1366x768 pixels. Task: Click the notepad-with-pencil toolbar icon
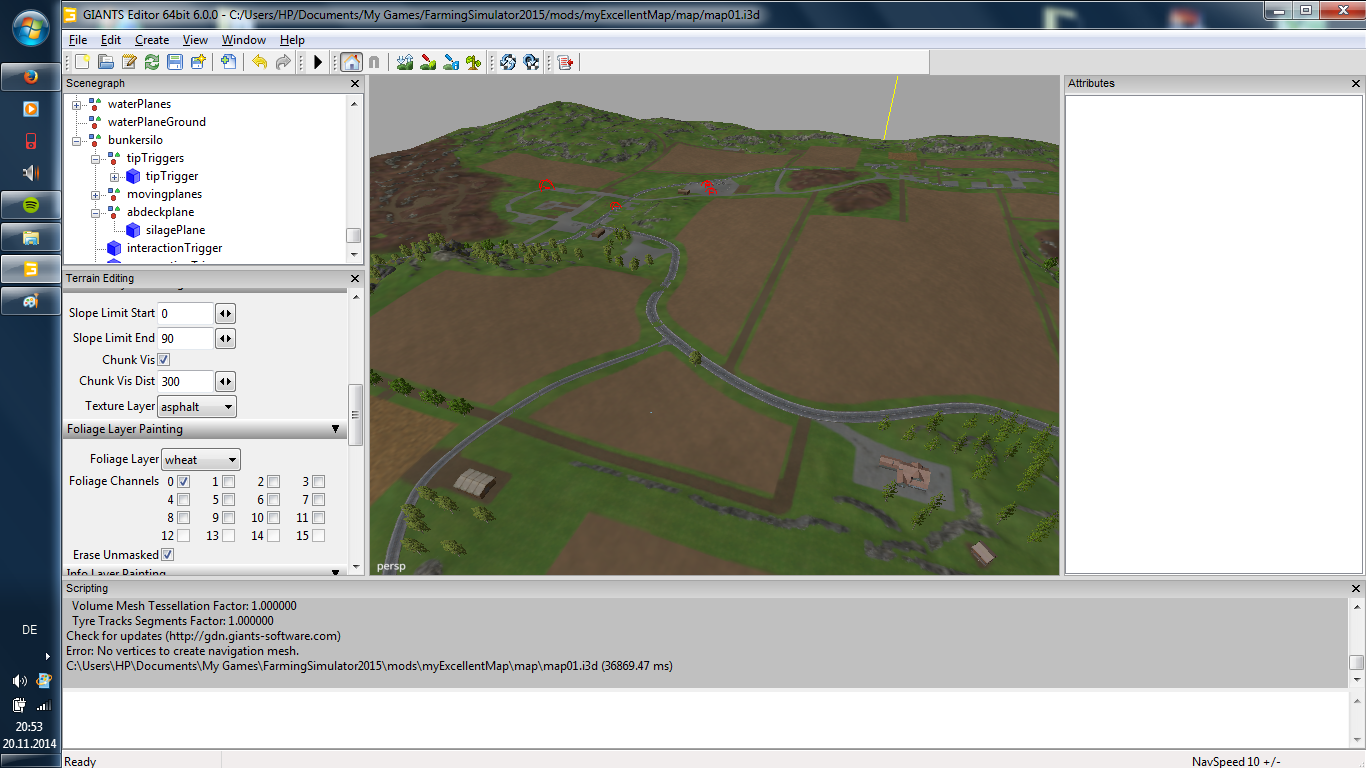click(129, 62)
